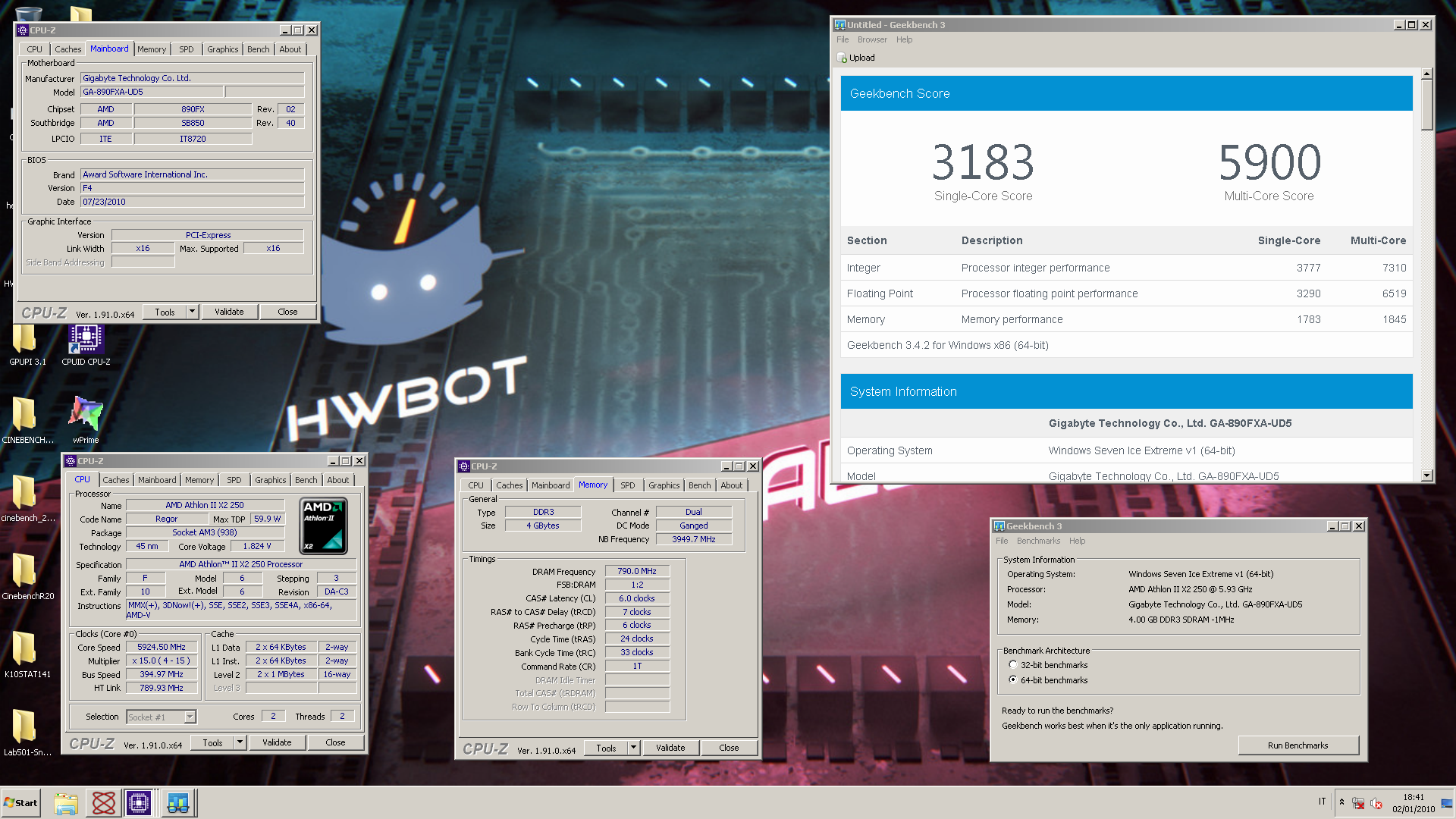Show hidden system tray icons
1456x819 pixels.
(x=1341, y=802)
